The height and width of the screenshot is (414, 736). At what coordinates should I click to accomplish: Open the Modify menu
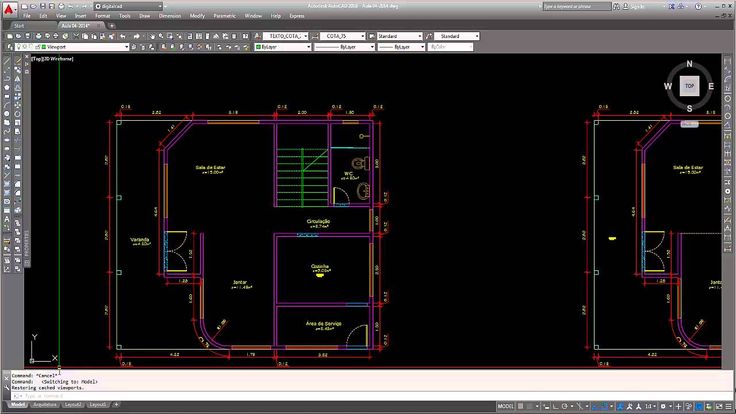[x=197, y=16]
